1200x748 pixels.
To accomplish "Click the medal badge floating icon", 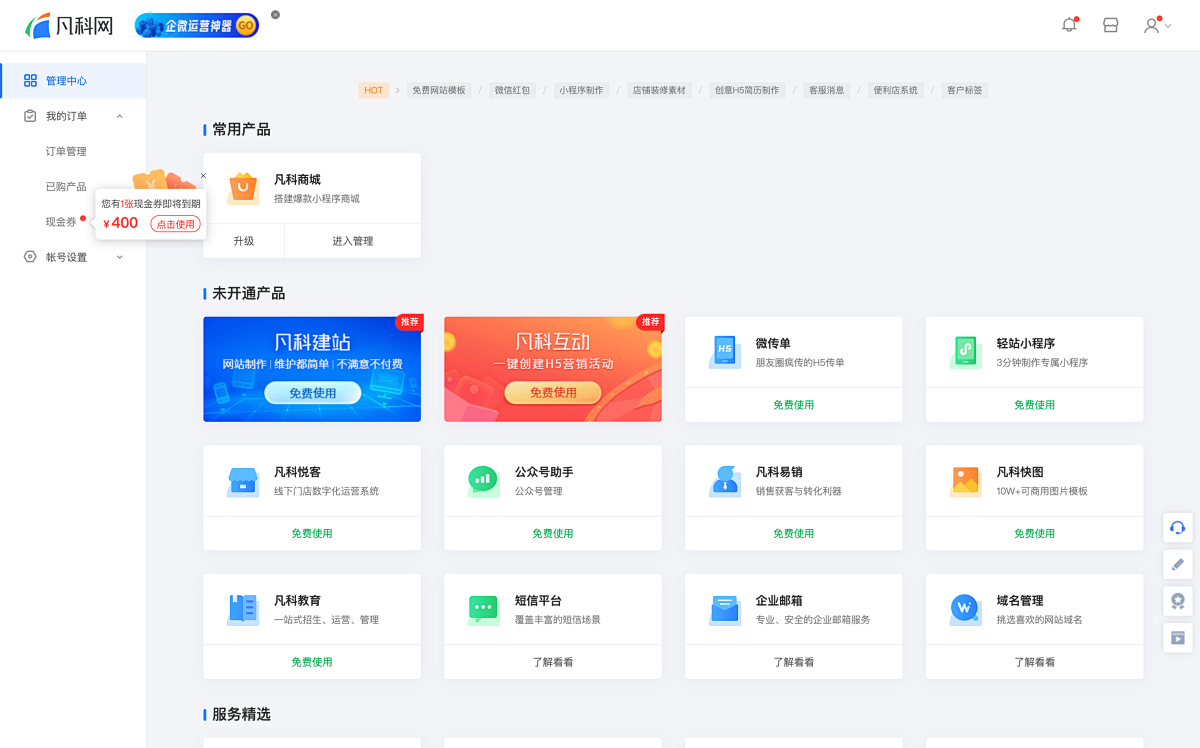I will click(1178, 601).
